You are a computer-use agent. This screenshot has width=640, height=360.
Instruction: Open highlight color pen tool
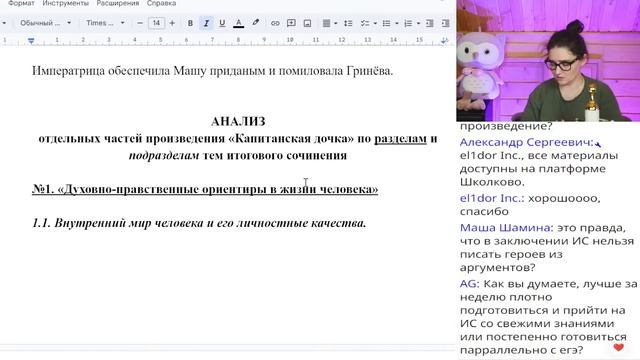tap(256, 23)
